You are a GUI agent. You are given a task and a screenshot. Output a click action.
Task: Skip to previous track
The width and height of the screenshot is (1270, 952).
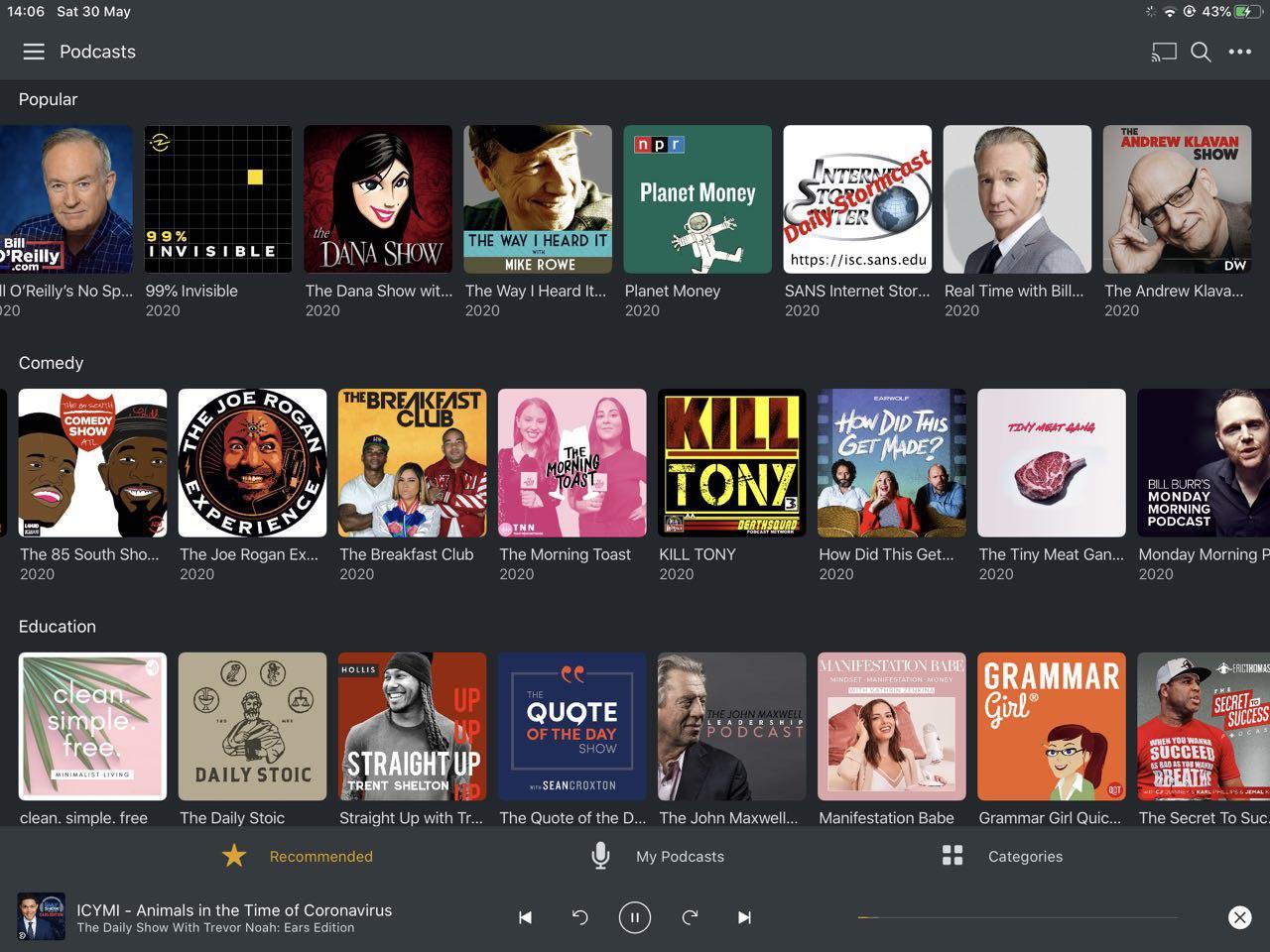[526, 917]
